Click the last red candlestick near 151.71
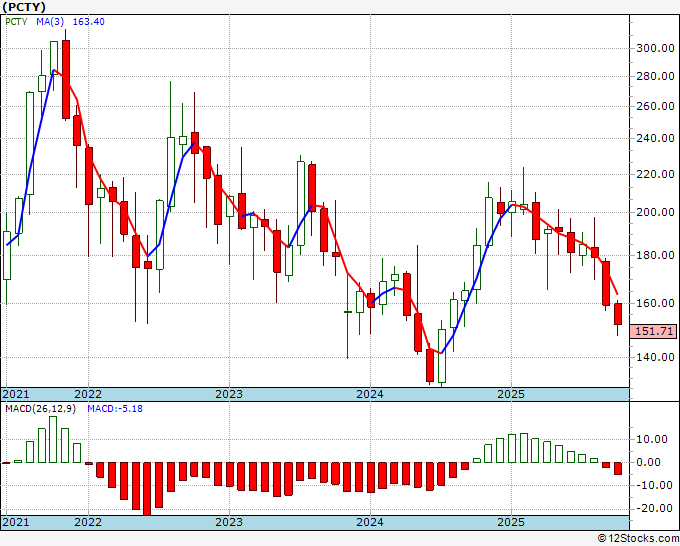The width and height of the screenshot is (680, 546). [x=618, y=314]
